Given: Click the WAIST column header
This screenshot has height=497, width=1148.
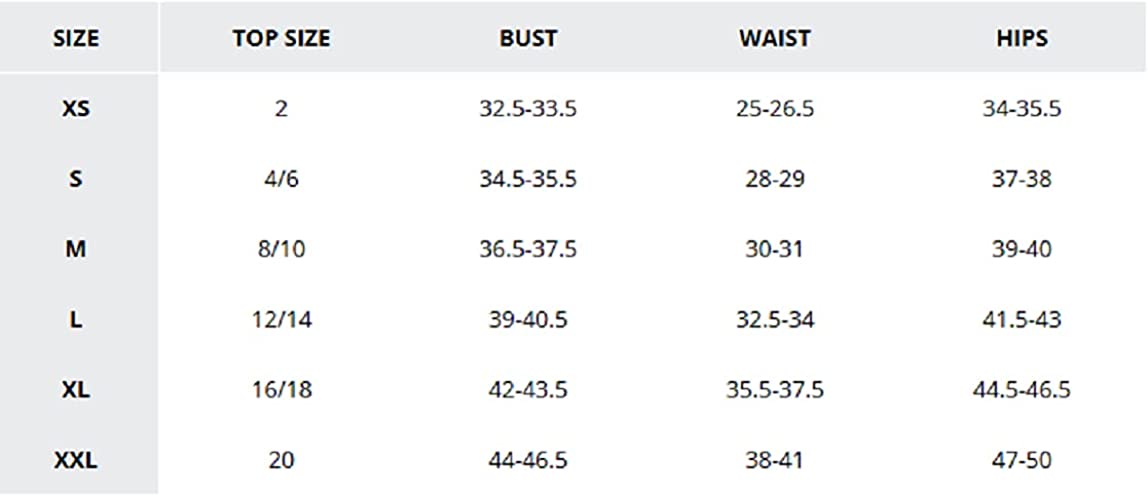Looking at the screenshot, I should pyautogui.click(x=774, y=39).
